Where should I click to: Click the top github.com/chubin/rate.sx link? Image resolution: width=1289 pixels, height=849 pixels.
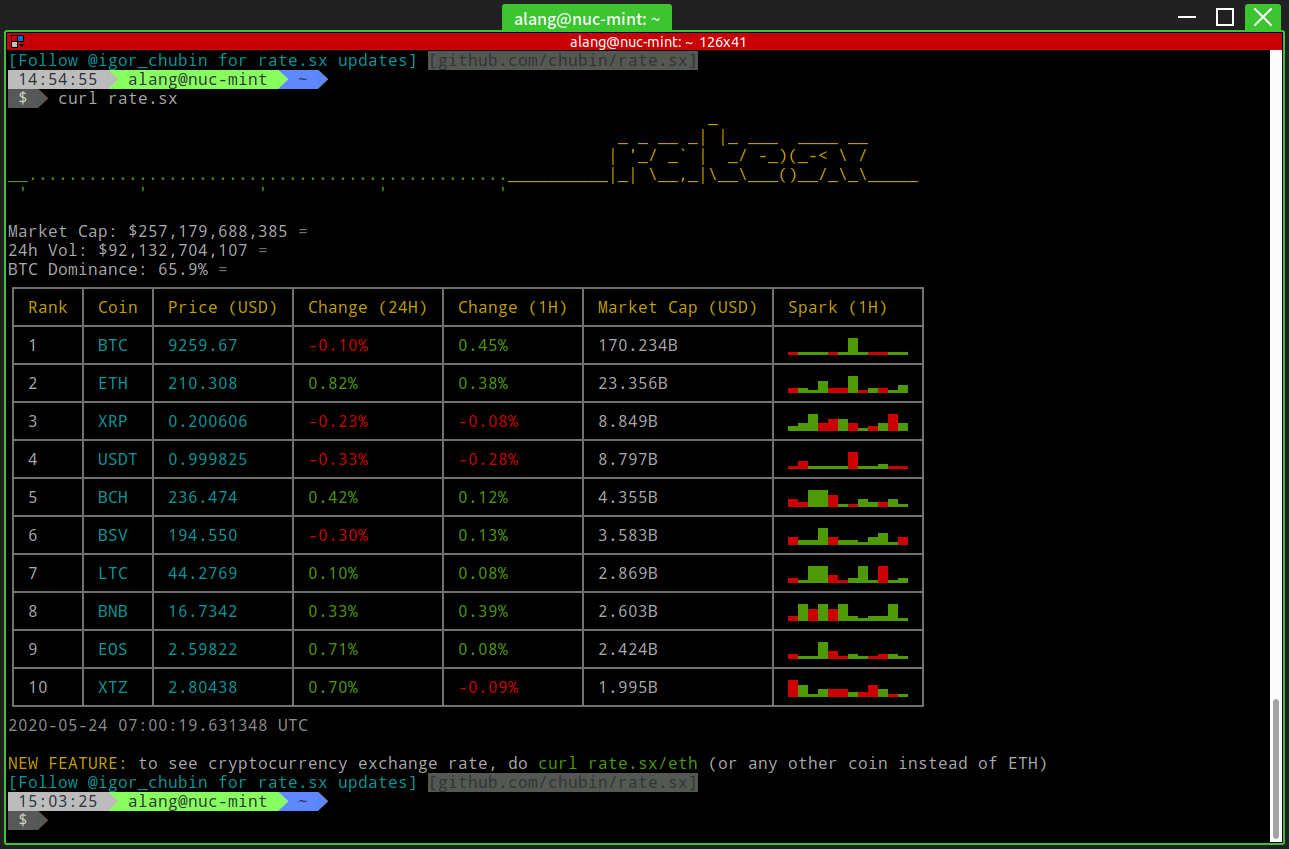562,60
